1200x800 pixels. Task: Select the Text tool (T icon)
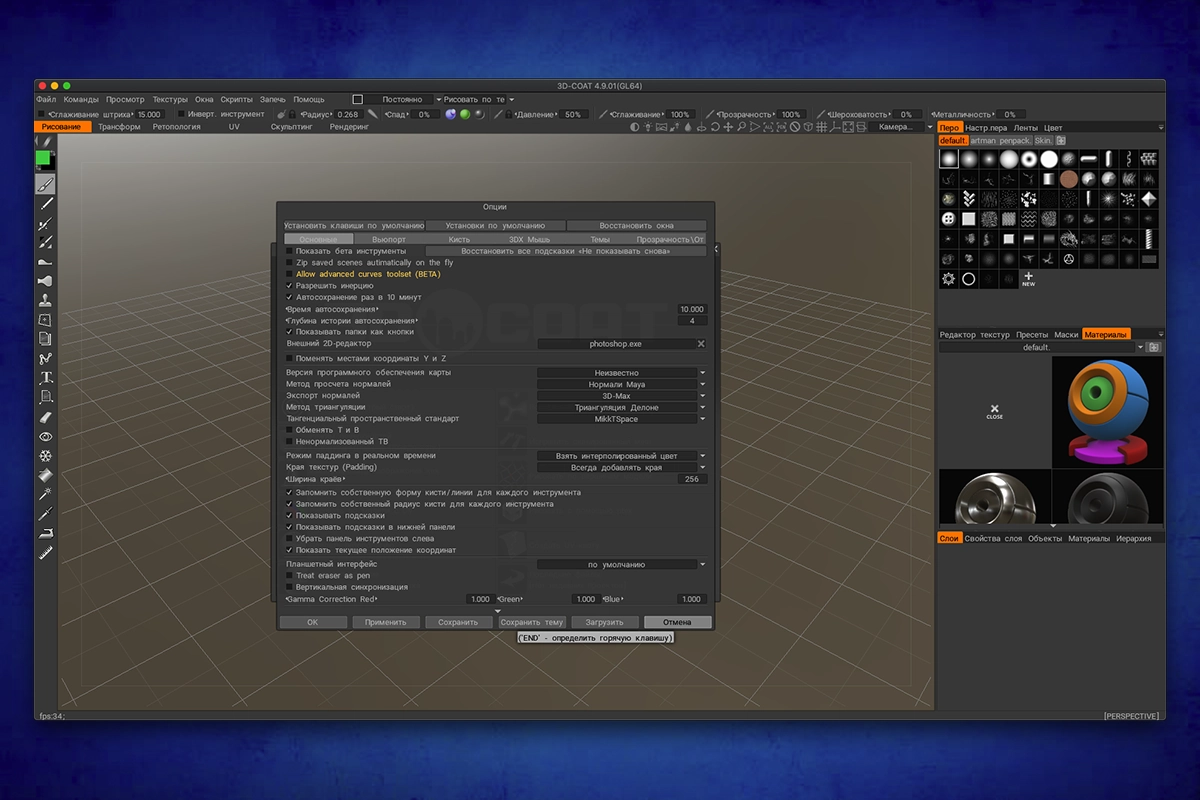point(45,378)
